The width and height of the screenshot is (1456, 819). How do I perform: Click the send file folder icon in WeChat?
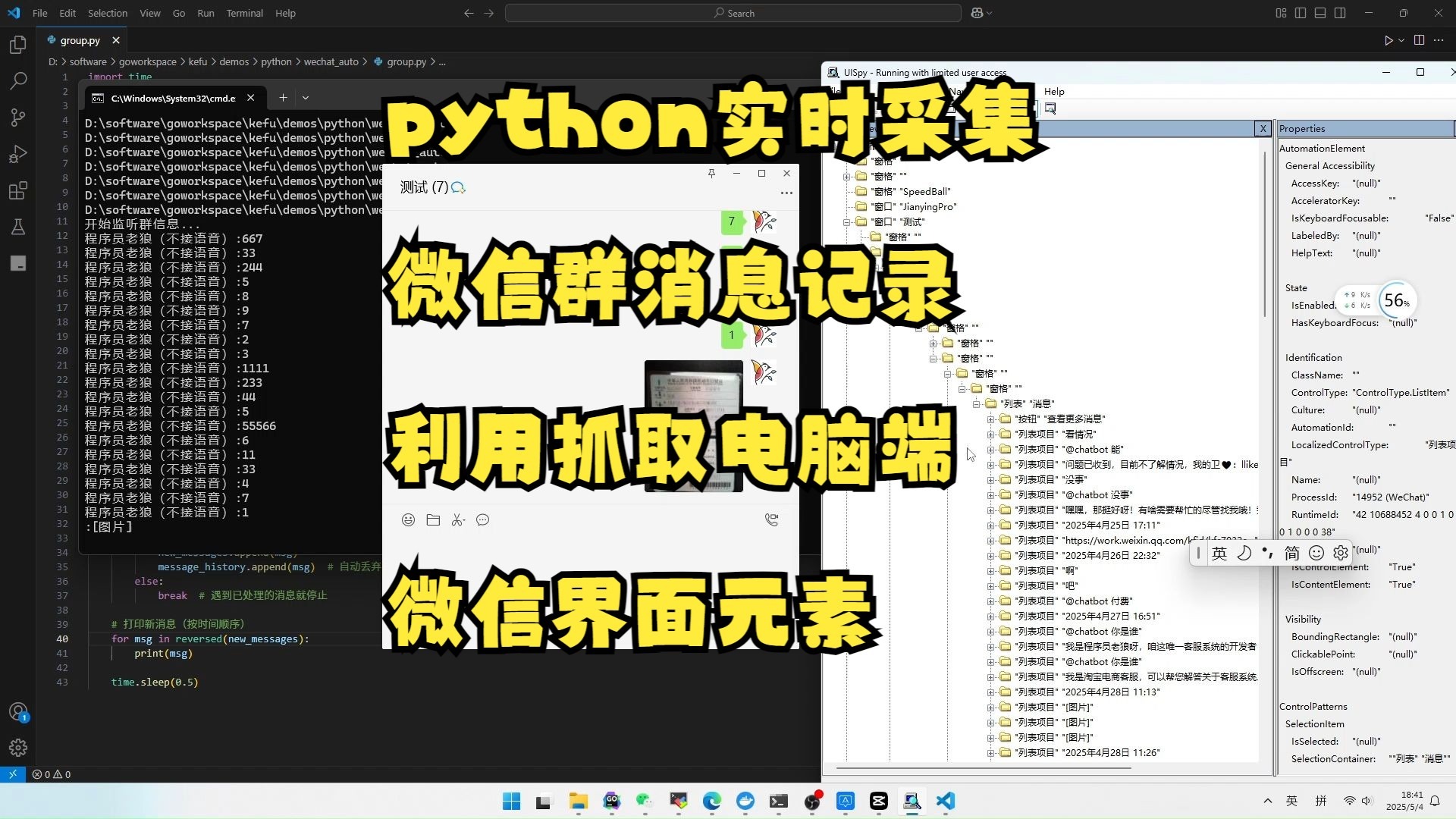(x=433, y=520)
